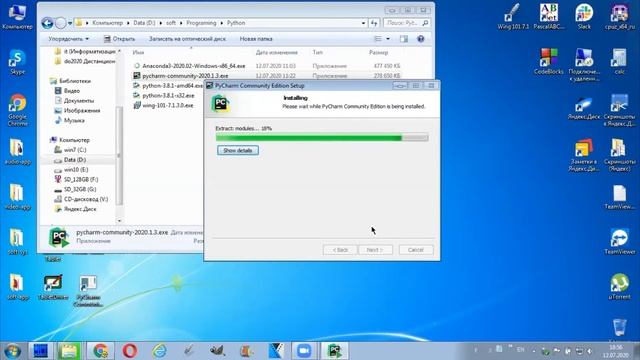This screenshot has width=640, height=360.
Task: Select Документы library in navigation pane
Action: pyautogui.click(x=78, y=100)
